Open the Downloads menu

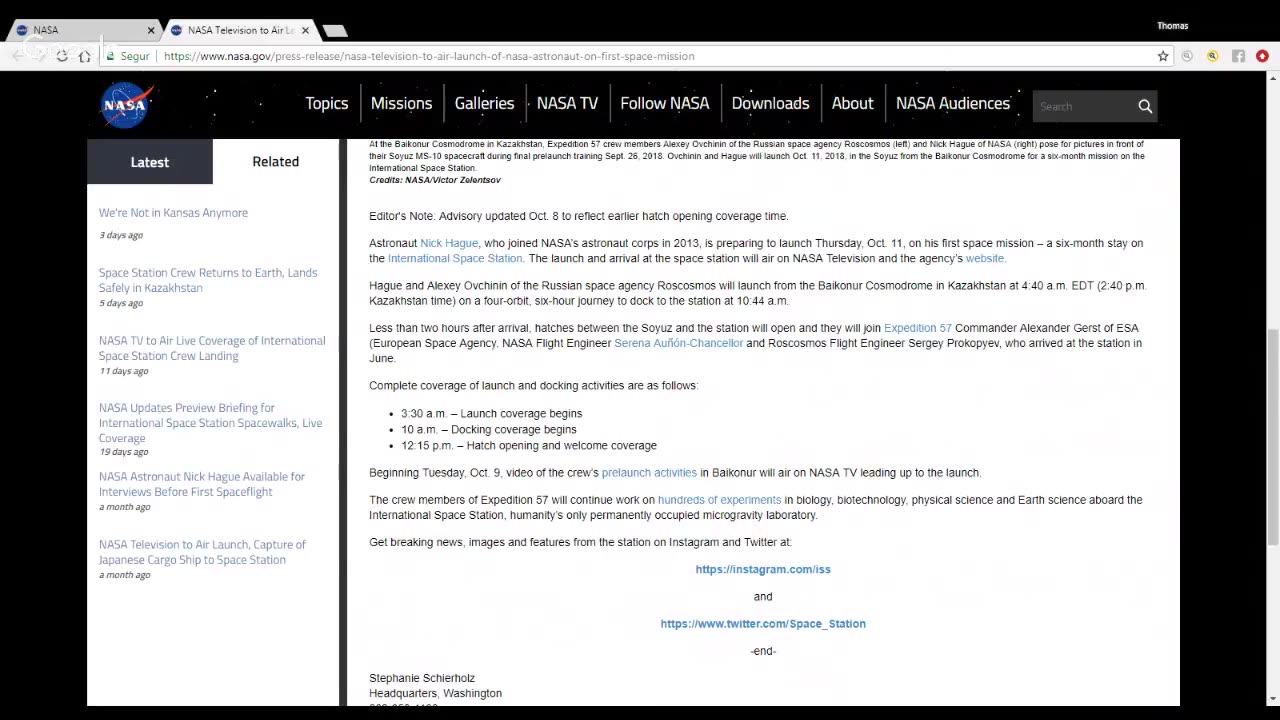pos(770,104)
